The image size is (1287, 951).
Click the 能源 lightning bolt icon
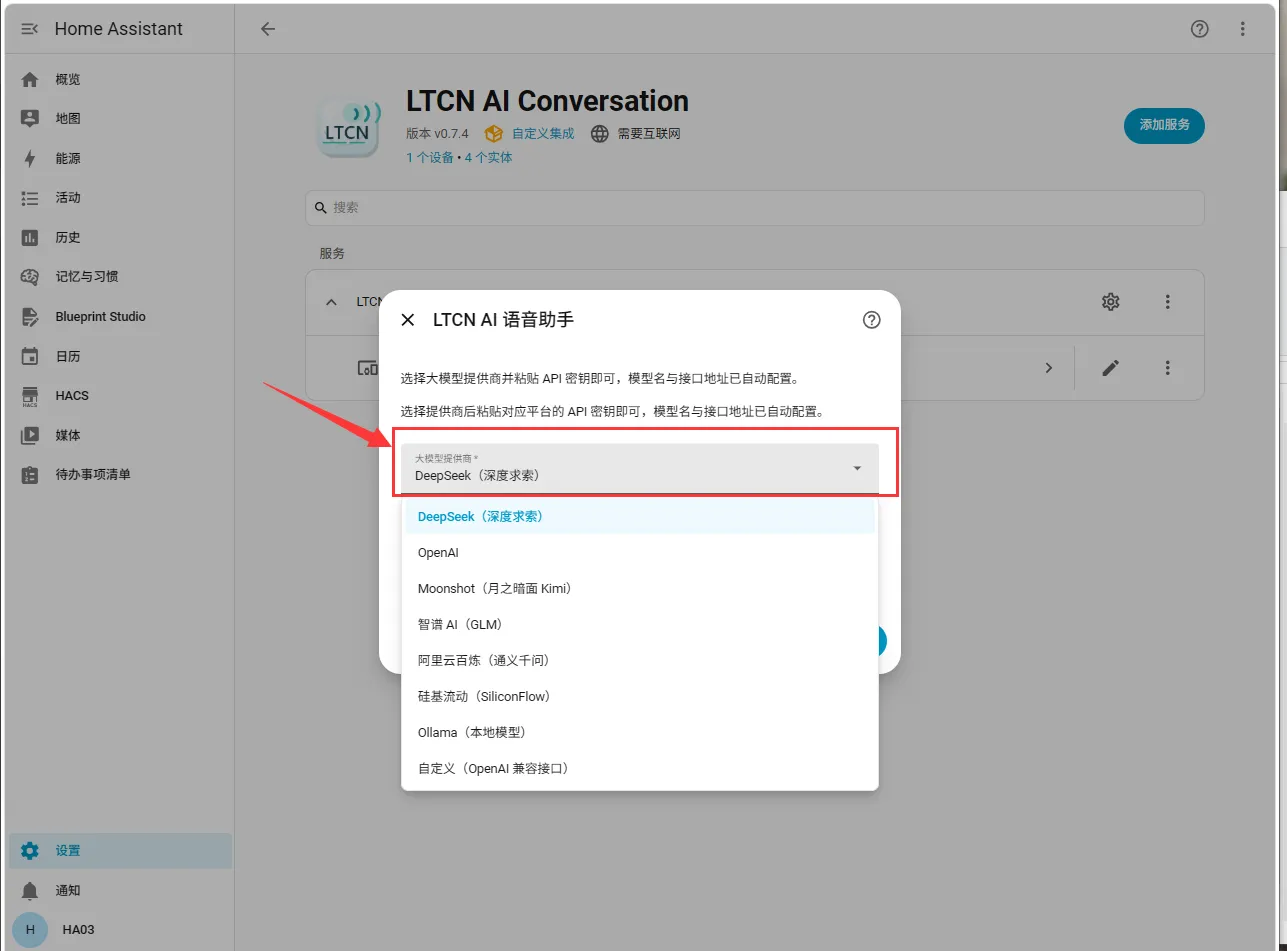tap(30, 158)
